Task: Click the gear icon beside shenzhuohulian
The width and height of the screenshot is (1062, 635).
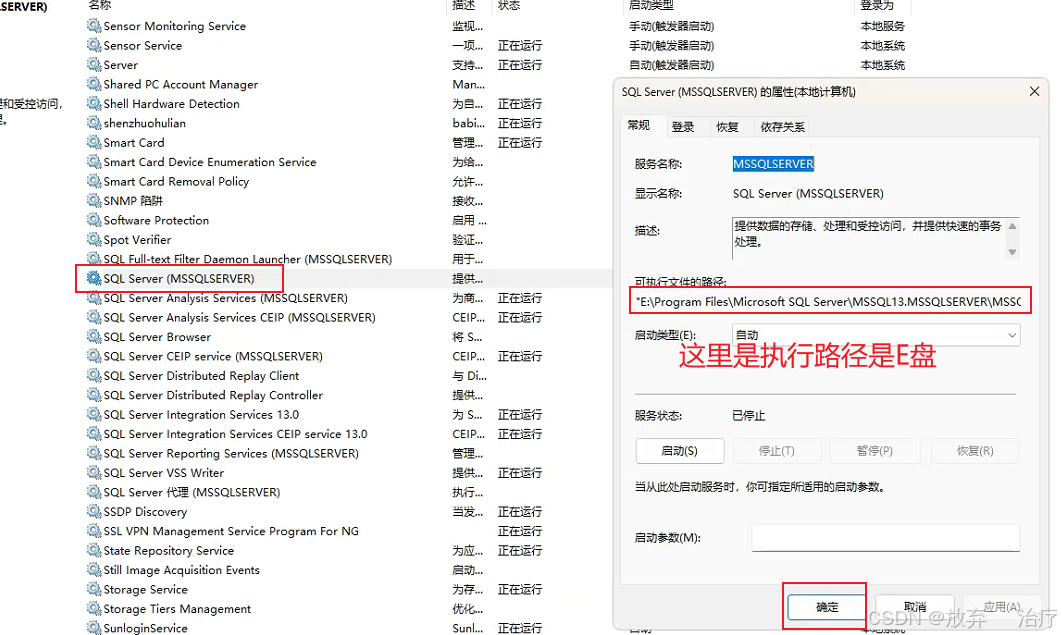Action: click(93, 123)
